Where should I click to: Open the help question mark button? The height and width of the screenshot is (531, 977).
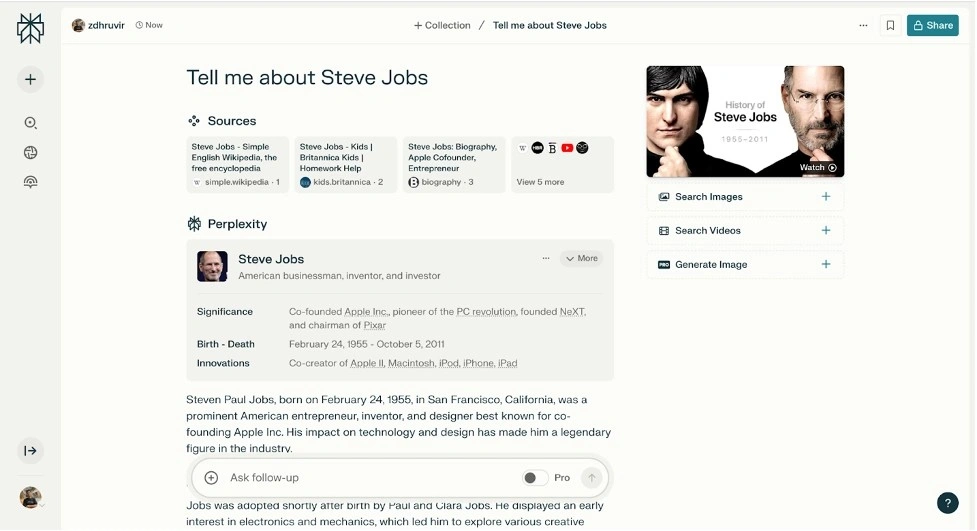947,503
